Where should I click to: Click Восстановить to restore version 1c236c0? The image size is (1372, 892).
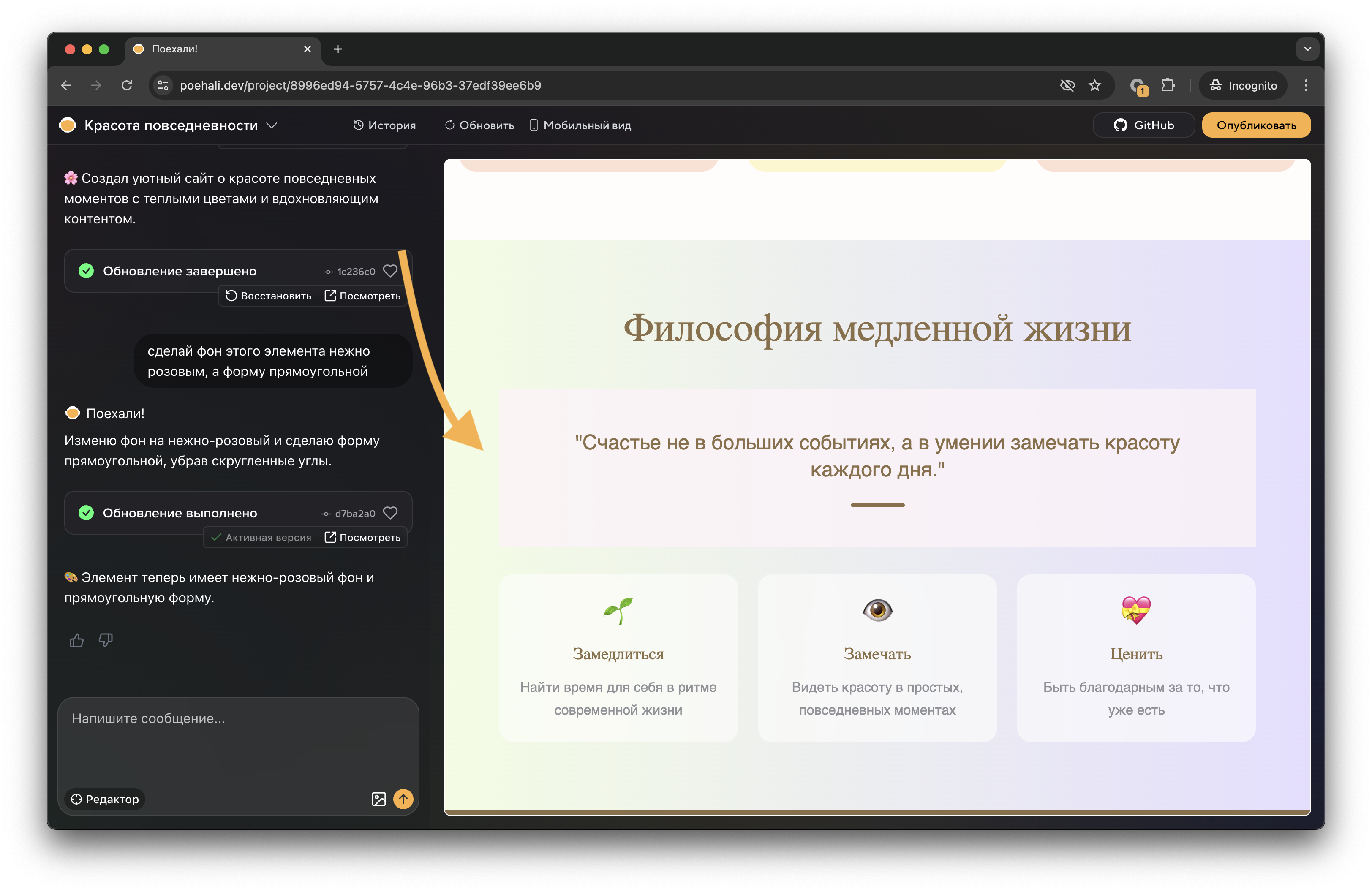[269, 296]
